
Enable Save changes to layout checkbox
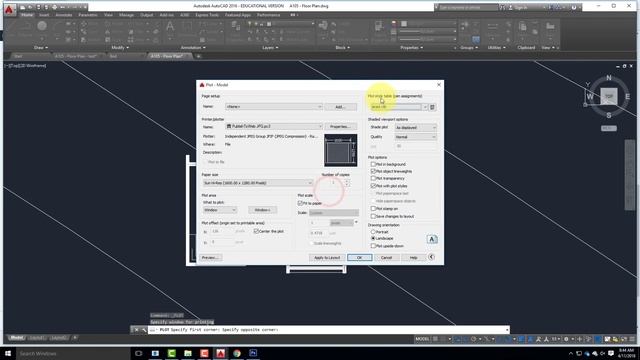coord(373,216)
